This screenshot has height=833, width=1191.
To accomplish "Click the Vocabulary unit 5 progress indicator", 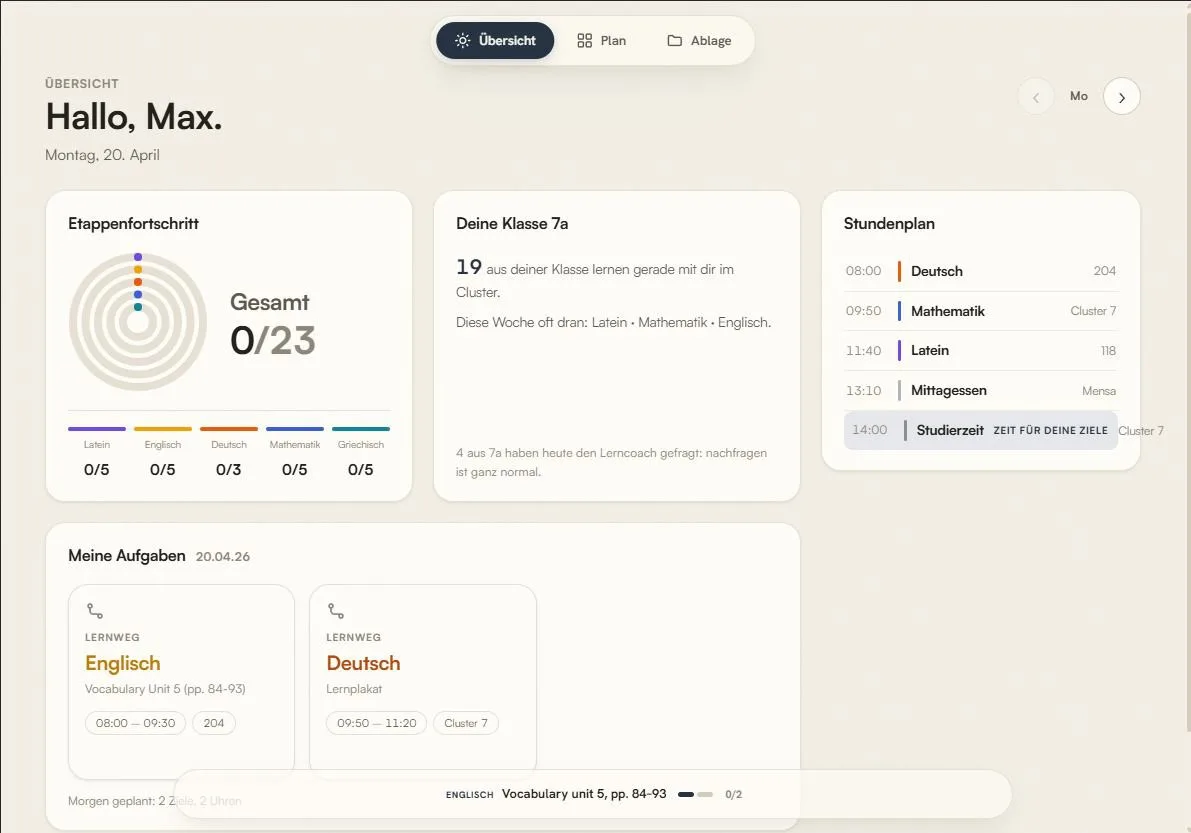I will click(695, 794).
